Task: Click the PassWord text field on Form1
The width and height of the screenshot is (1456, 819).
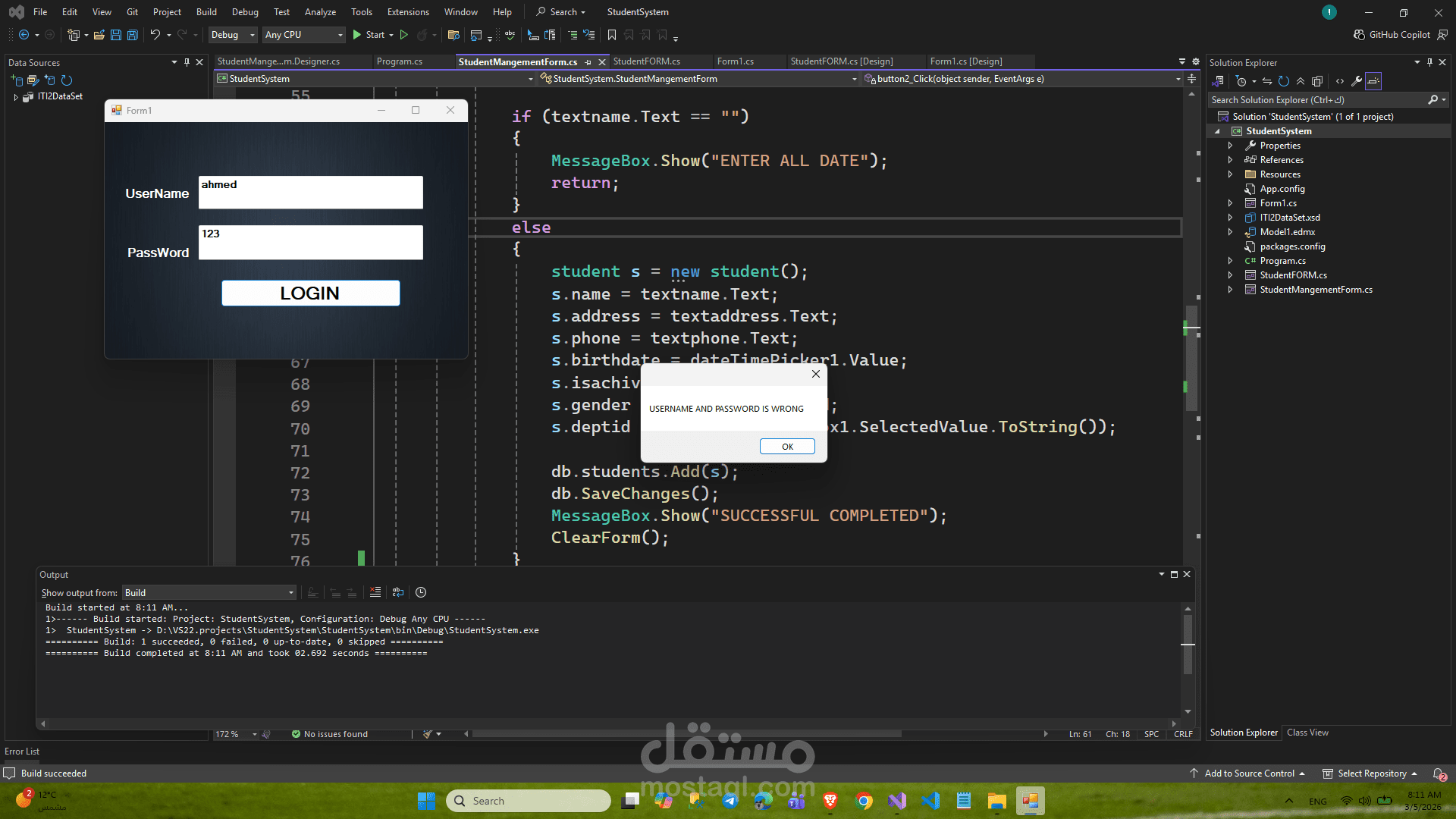Action: tap(310, 243)
